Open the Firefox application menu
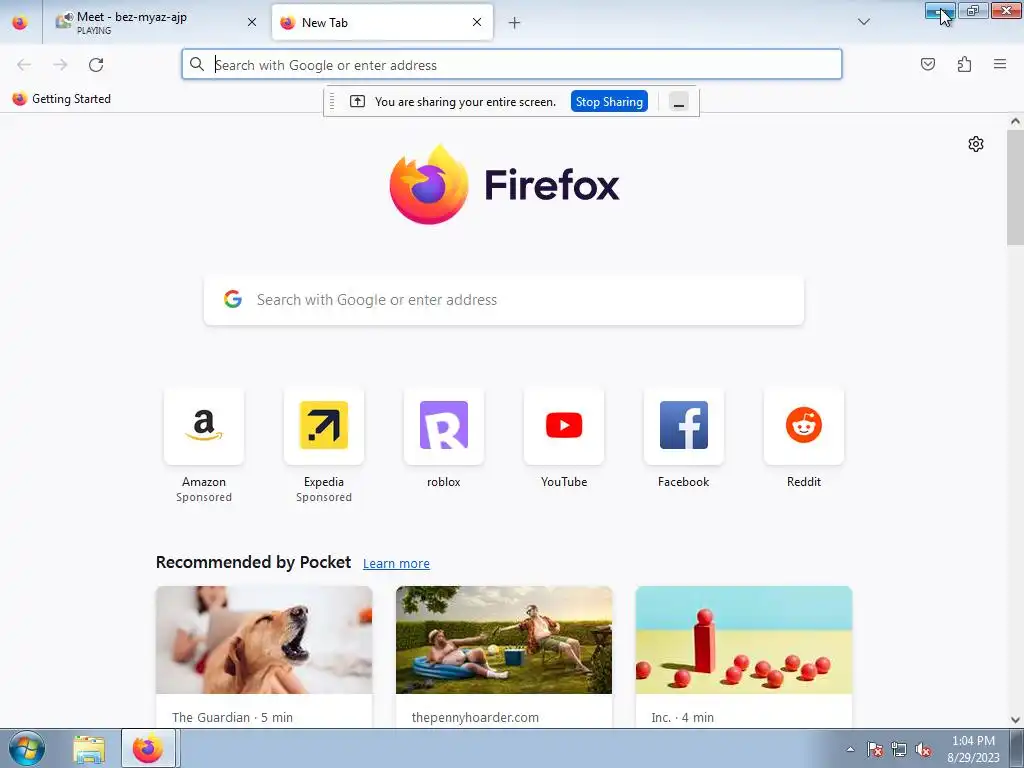The image size is (1024, 768). click(x=1000, y=64)
